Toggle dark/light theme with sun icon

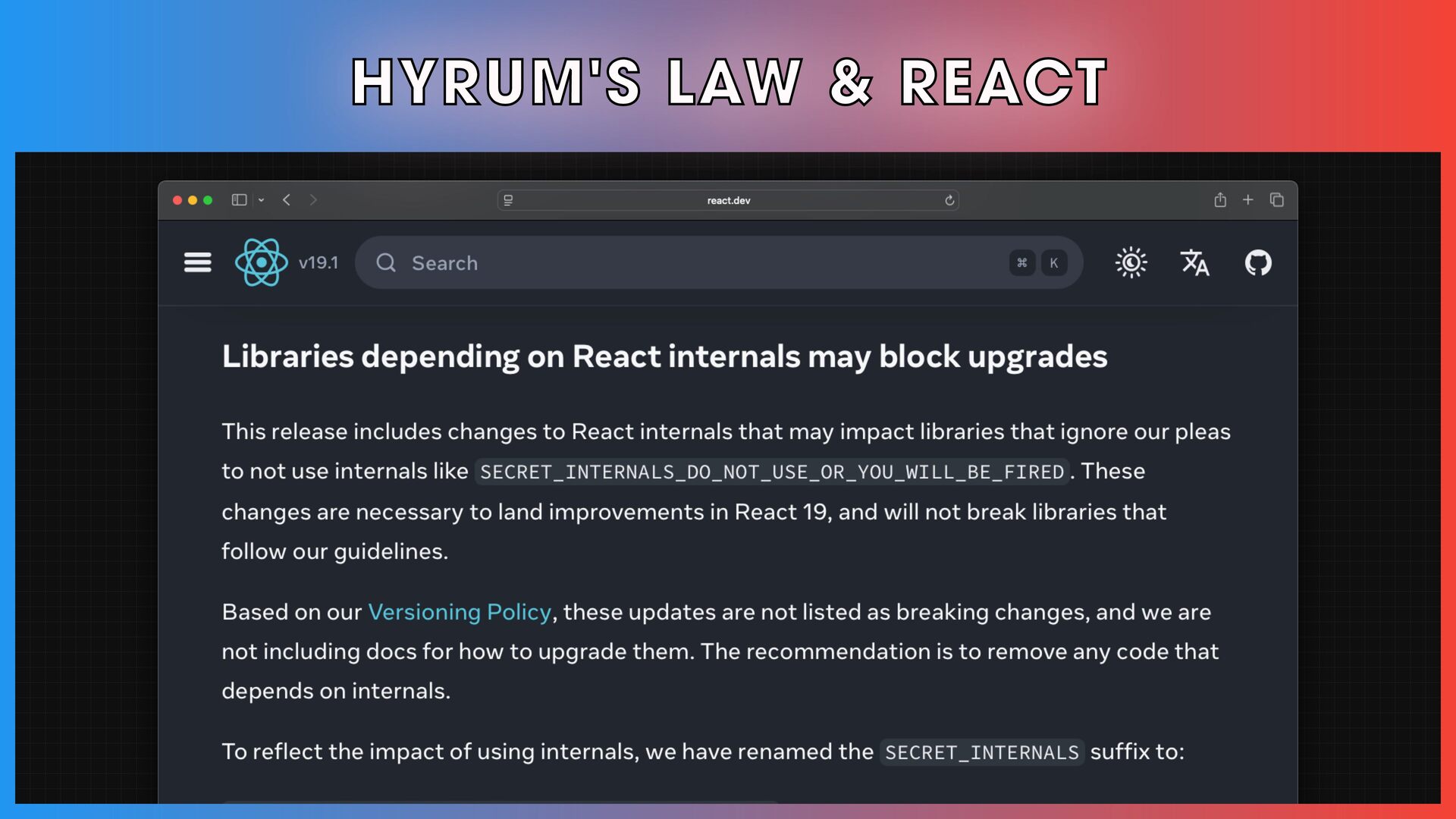click(1131, 262)
